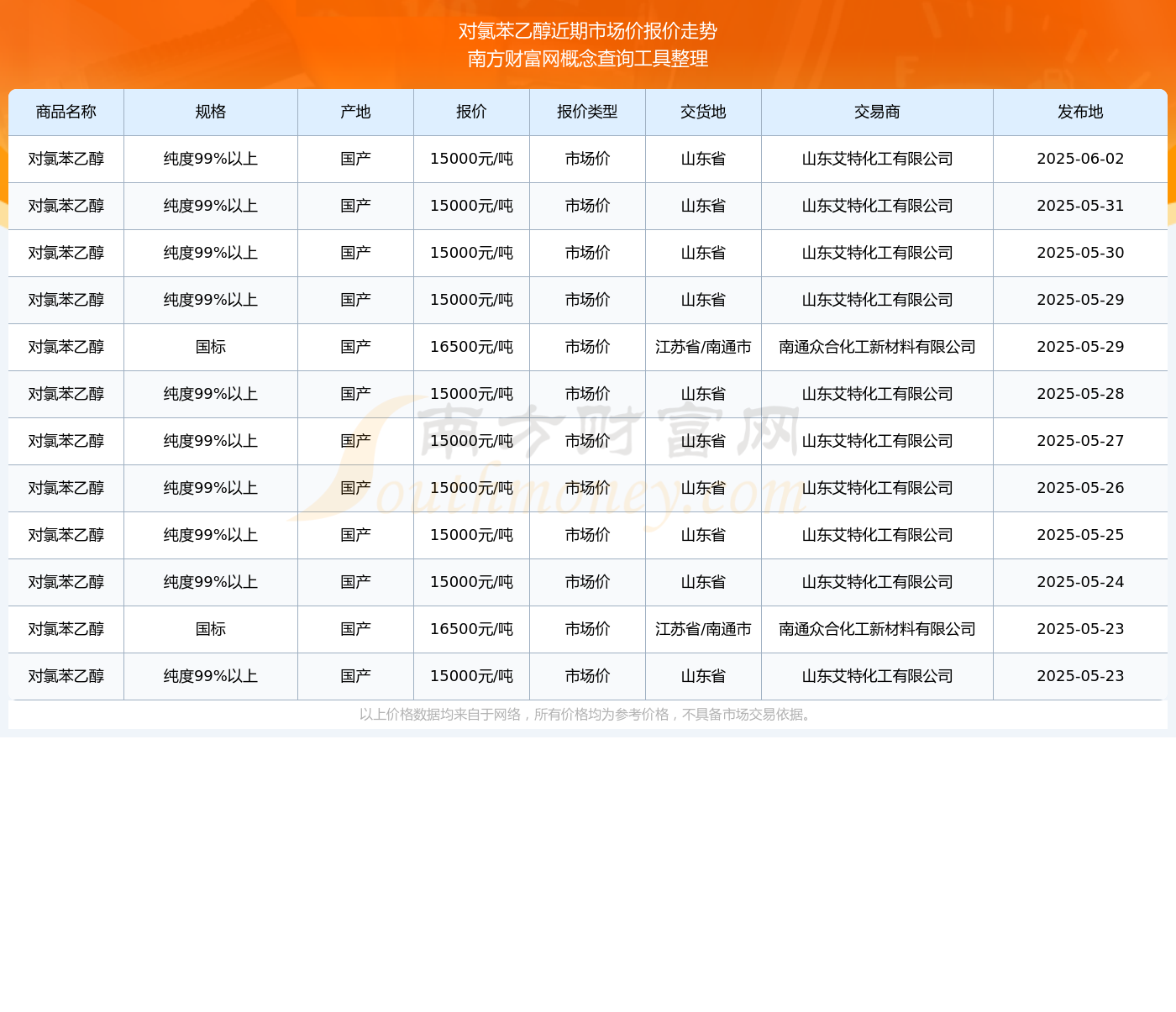Click 国标 spec in the 2025-05-29 row
This screenshot has height=1012, width=1176.
click(x=211, y=347)
